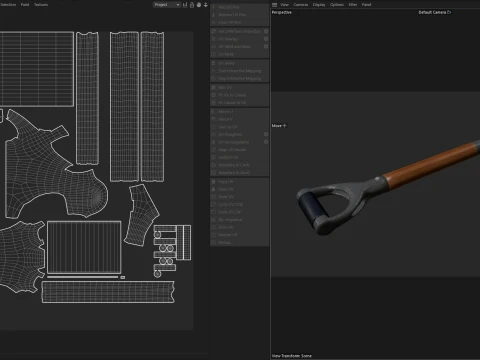Viewport: 480px width, 360px height.
Task: Select the Paste UV command
Action: 240,189
